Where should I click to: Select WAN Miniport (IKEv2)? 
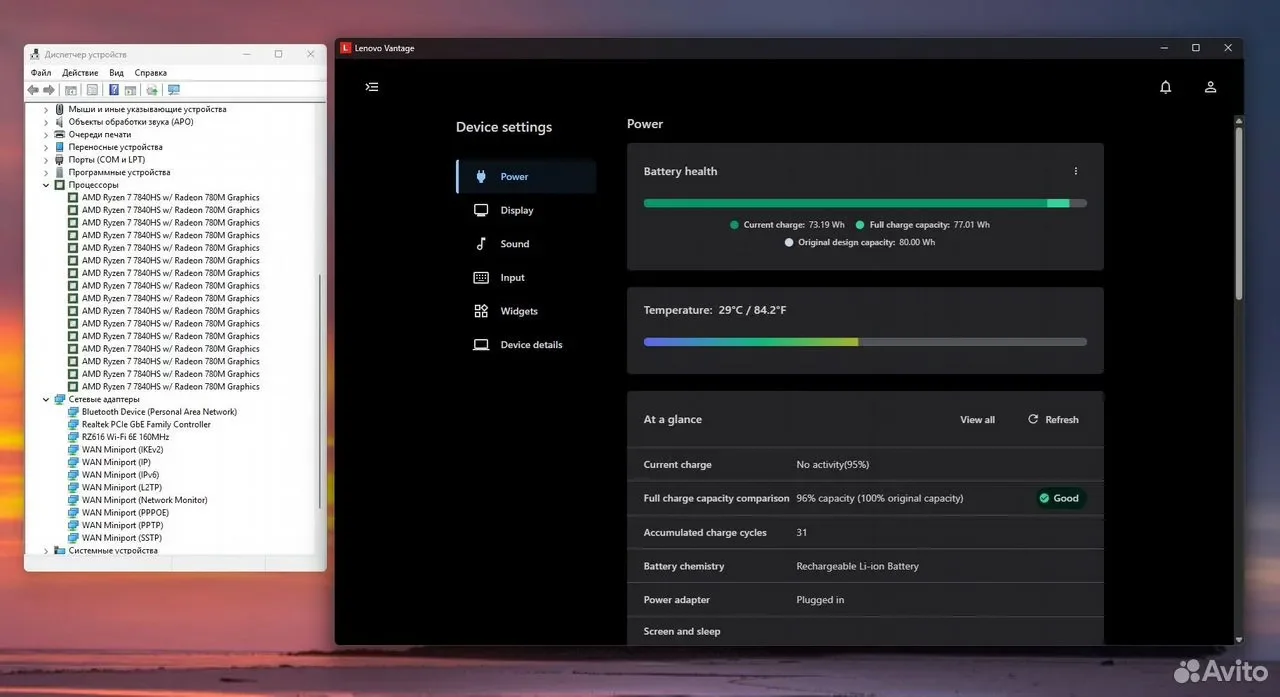coord(122,450)
